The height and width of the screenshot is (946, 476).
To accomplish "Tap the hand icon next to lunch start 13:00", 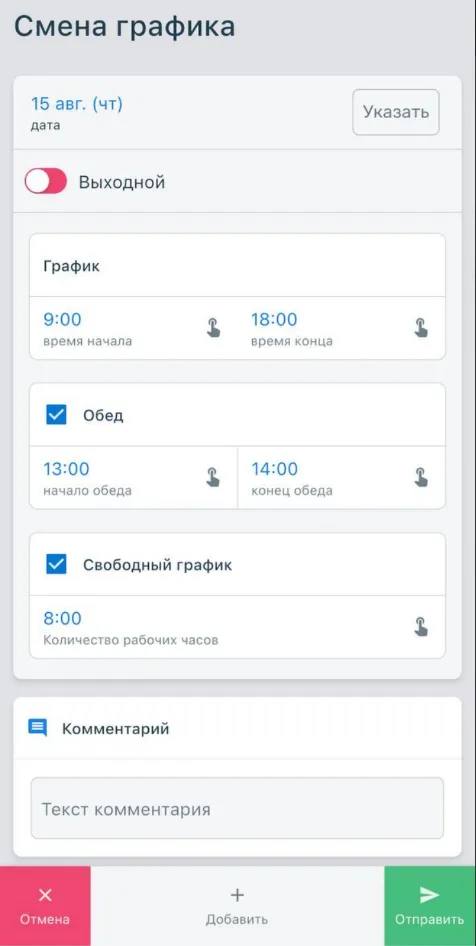I will tap(214, 477).
